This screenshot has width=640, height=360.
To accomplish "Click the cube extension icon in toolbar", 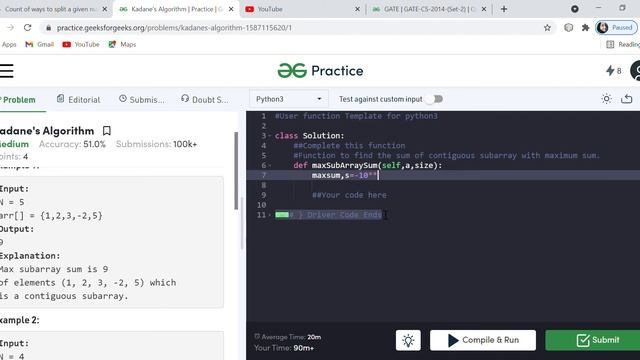I will tap(568, 28).
